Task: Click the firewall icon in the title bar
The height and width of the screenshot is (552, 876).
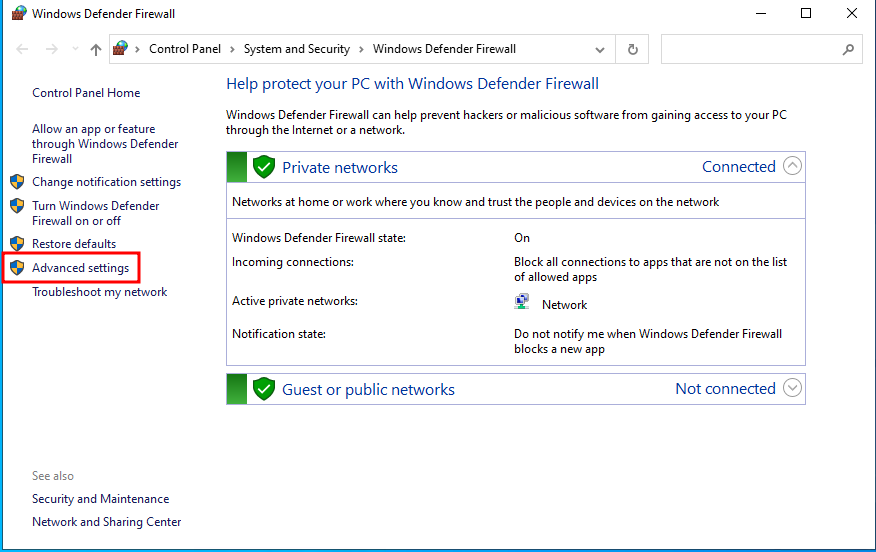Action: (18, 13)
